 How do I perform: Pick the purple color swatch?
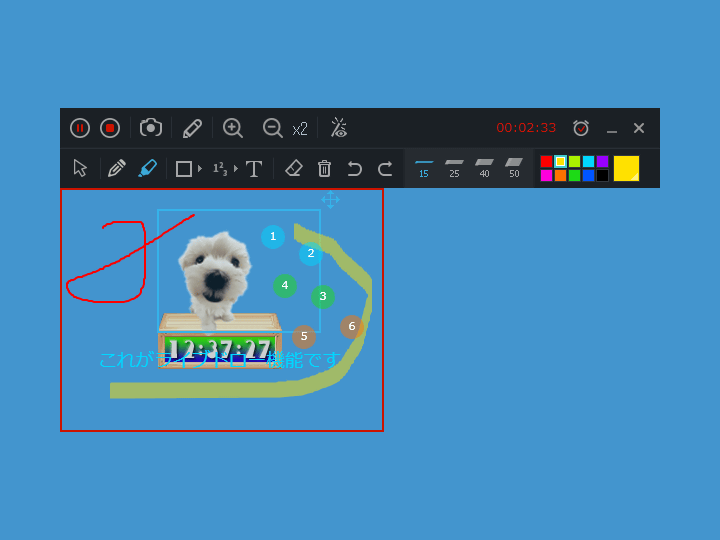point(602,162)
